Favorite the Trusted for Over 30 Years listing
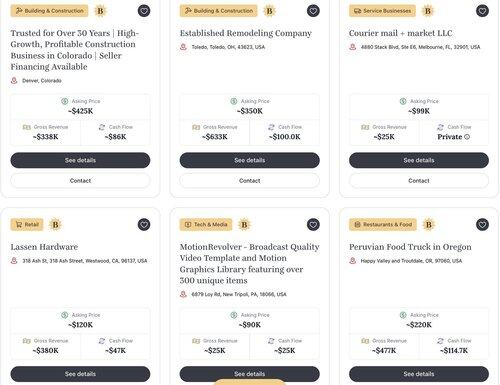 coord(144,11)
